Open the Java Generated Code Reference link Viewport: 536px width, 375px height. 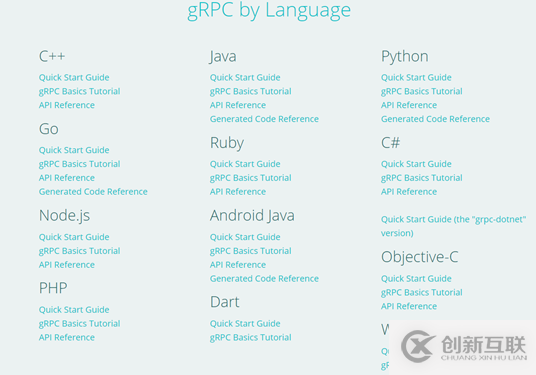point(264,119)
